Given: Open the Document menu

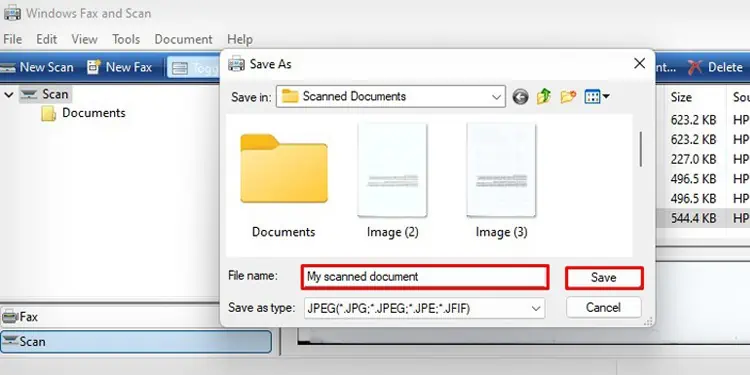Looking at the screenshot, I should tap(184, 39).
